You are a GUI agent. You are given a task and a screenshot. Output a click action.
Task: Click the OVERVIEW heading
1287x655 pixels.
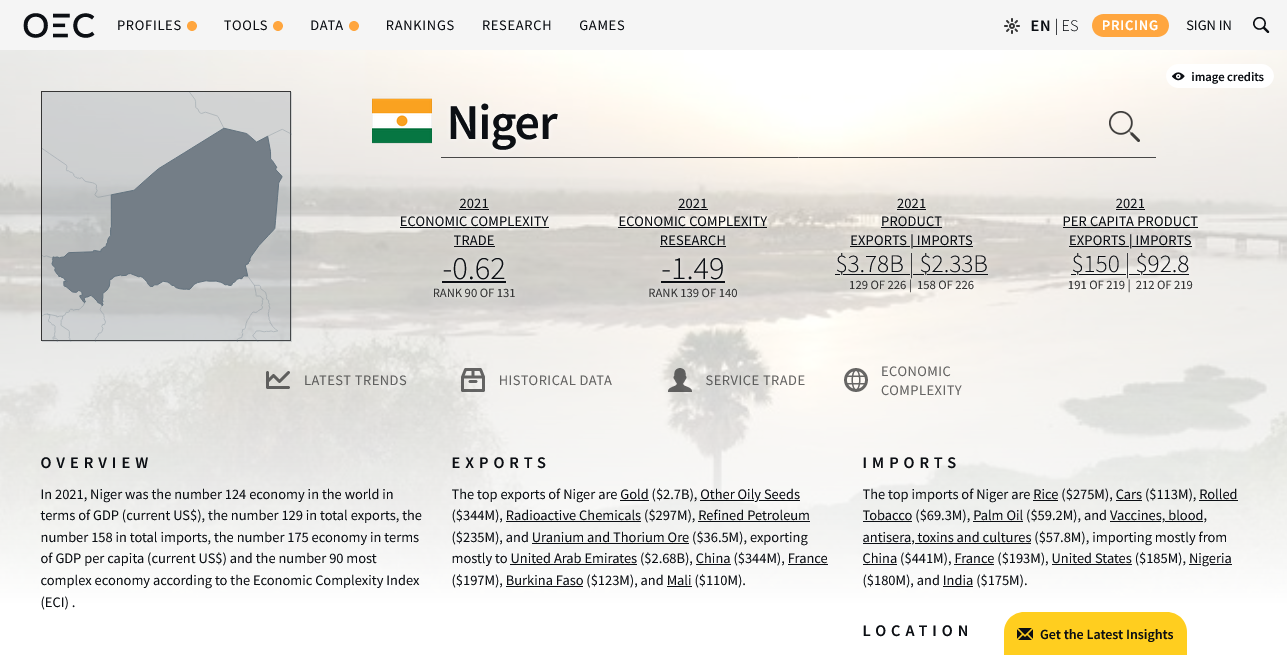pos(95,463)
